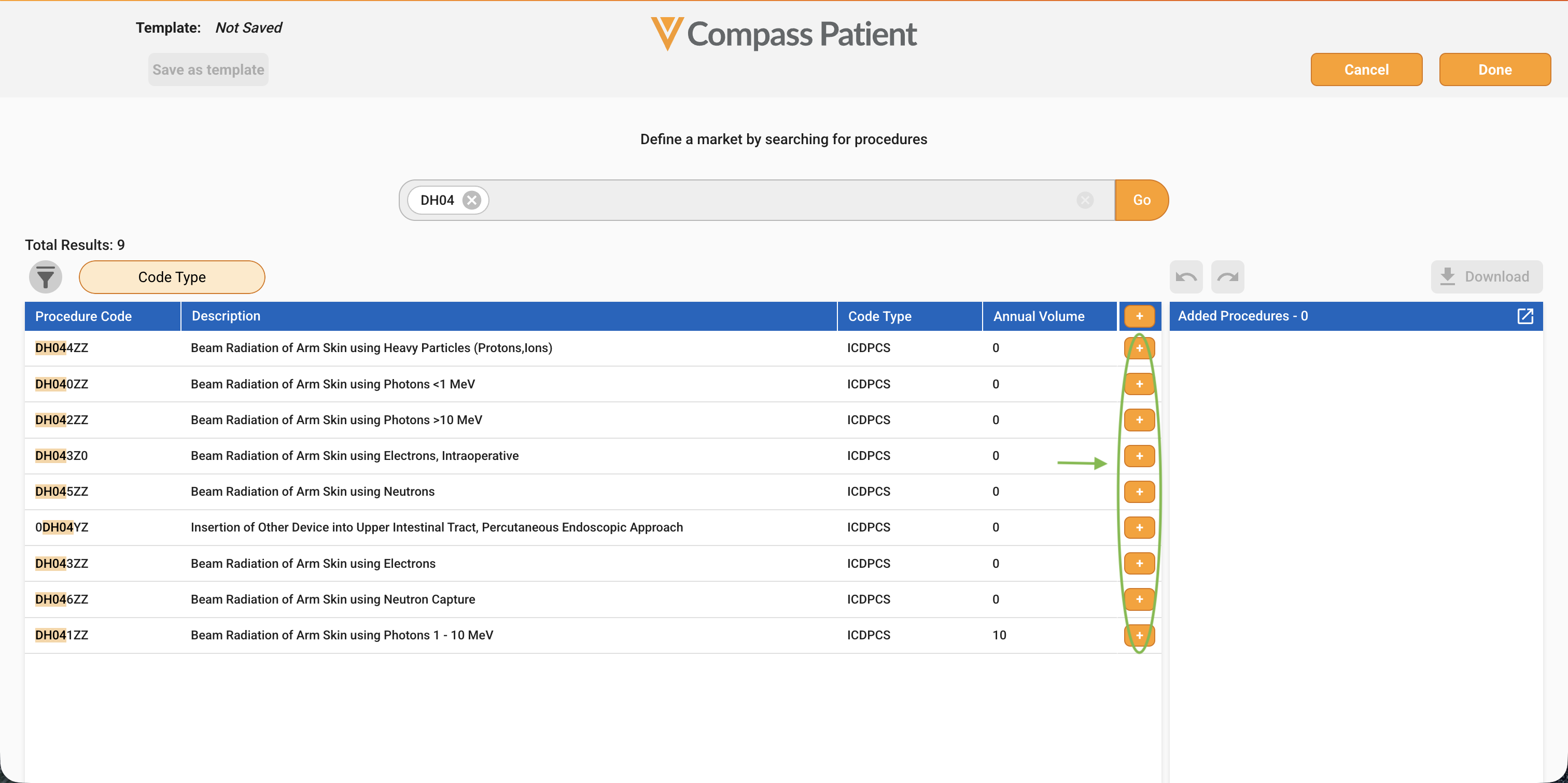Add DH041ZZ Photons 1 - 10 MeV procedure
1568x783 pixels.
[1140, 635]
